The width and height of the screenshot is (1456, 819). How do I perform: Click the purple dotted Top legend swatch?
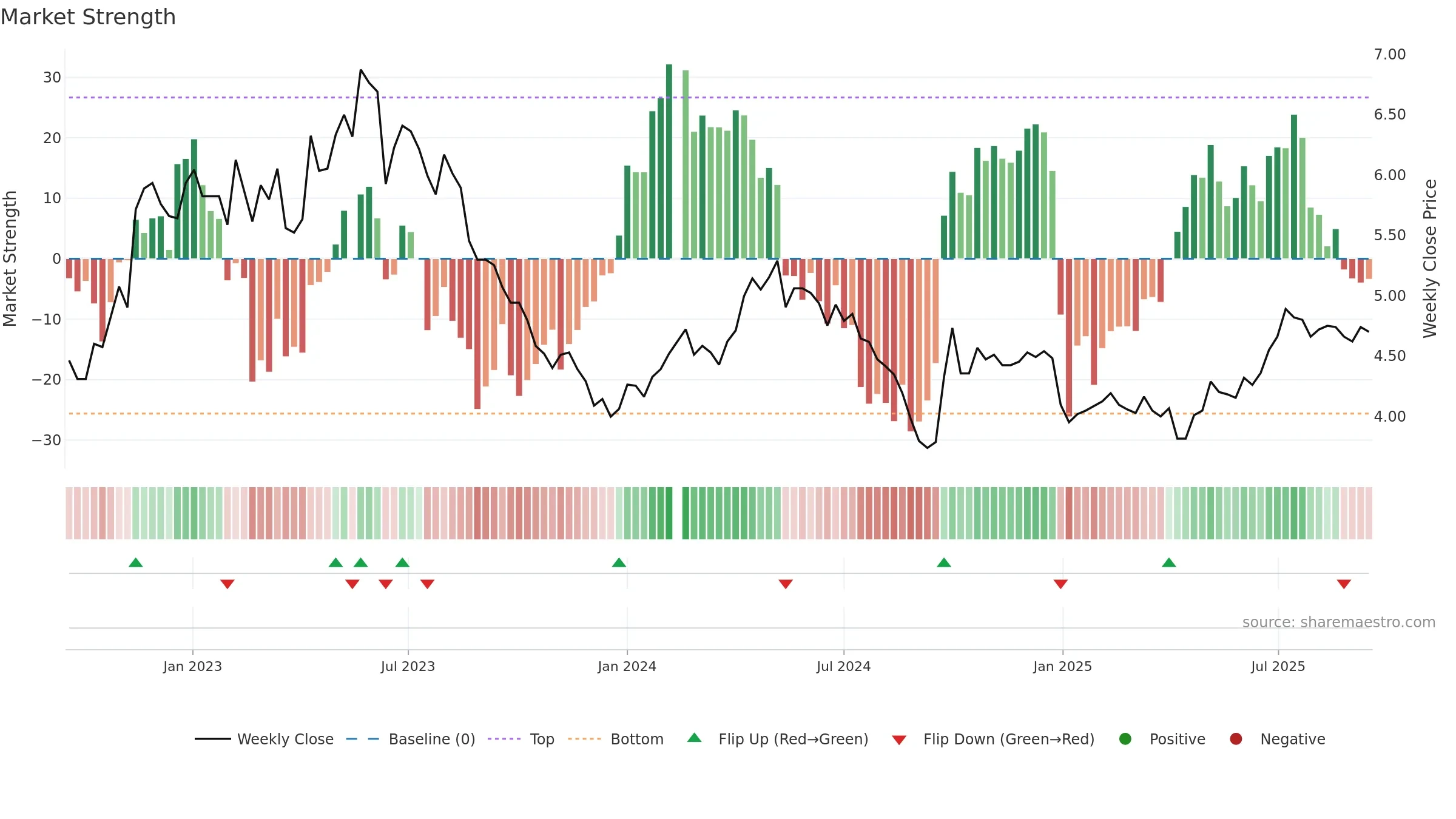(x=504, y=739)
